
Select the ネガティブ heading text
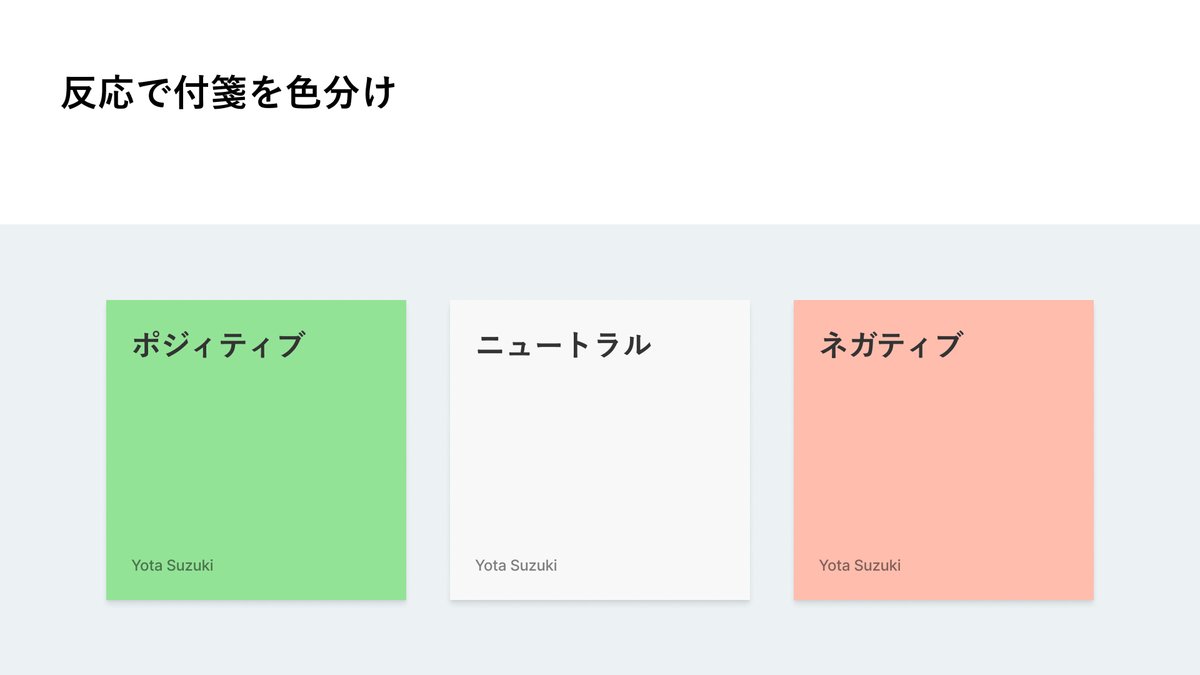[891, 345]
